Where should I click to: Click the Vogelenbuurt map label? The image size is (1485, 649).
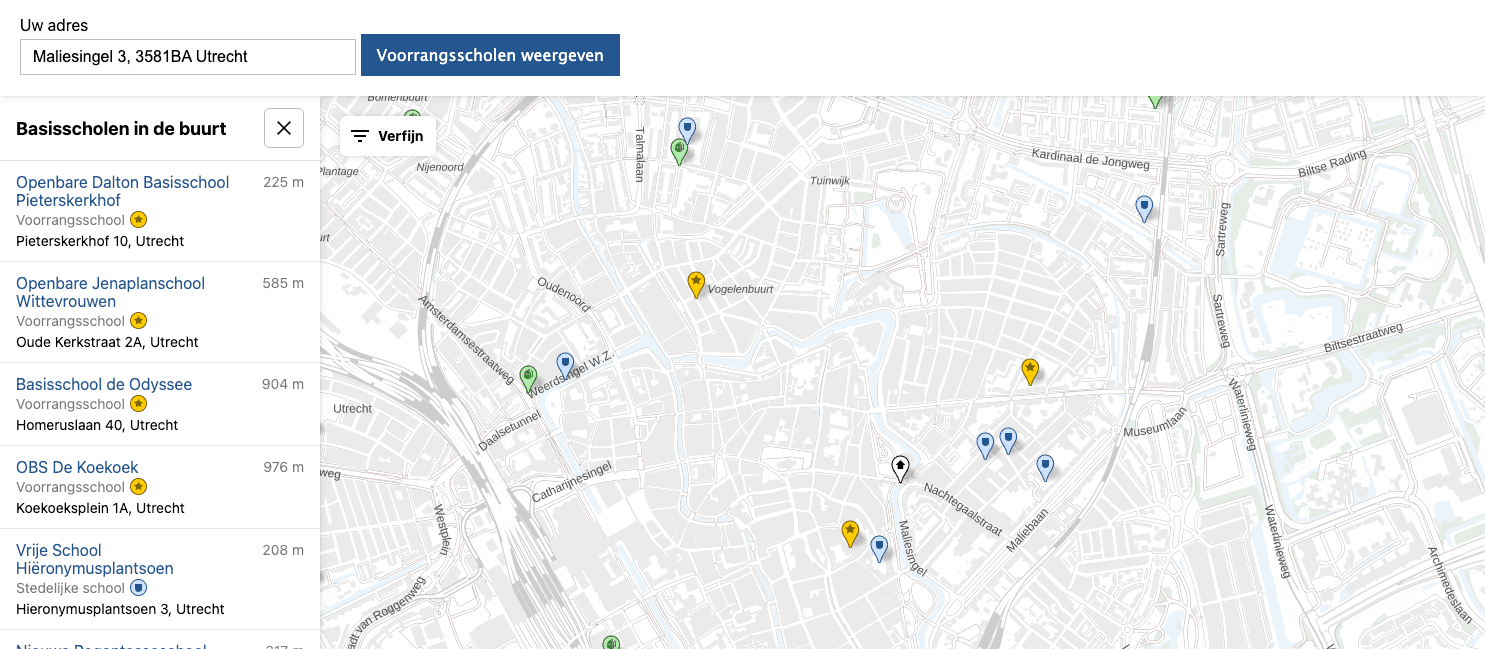(x=741, y=289)
